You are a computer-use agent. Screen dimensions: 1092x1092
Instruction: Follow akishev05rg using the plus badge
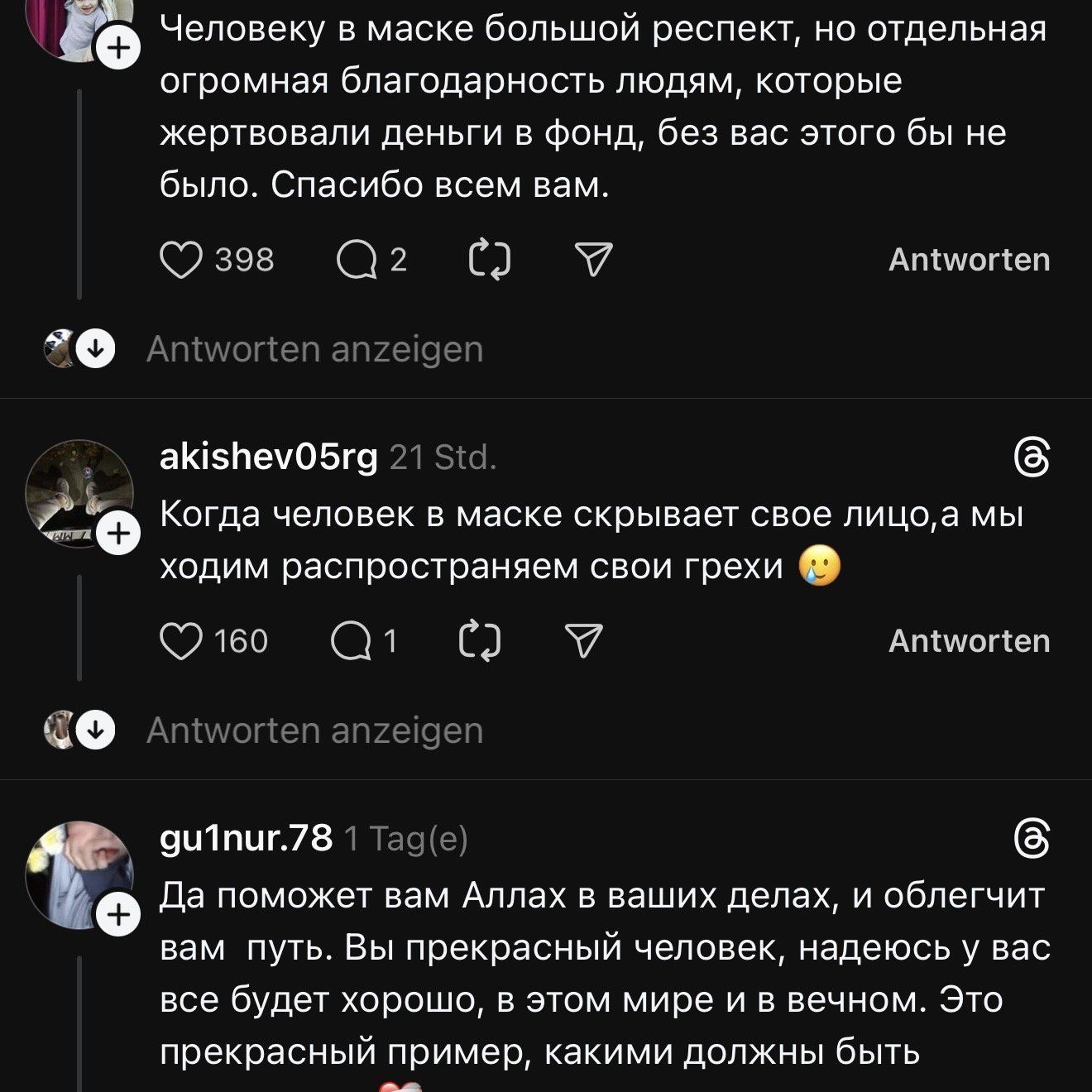pos(119,534)
